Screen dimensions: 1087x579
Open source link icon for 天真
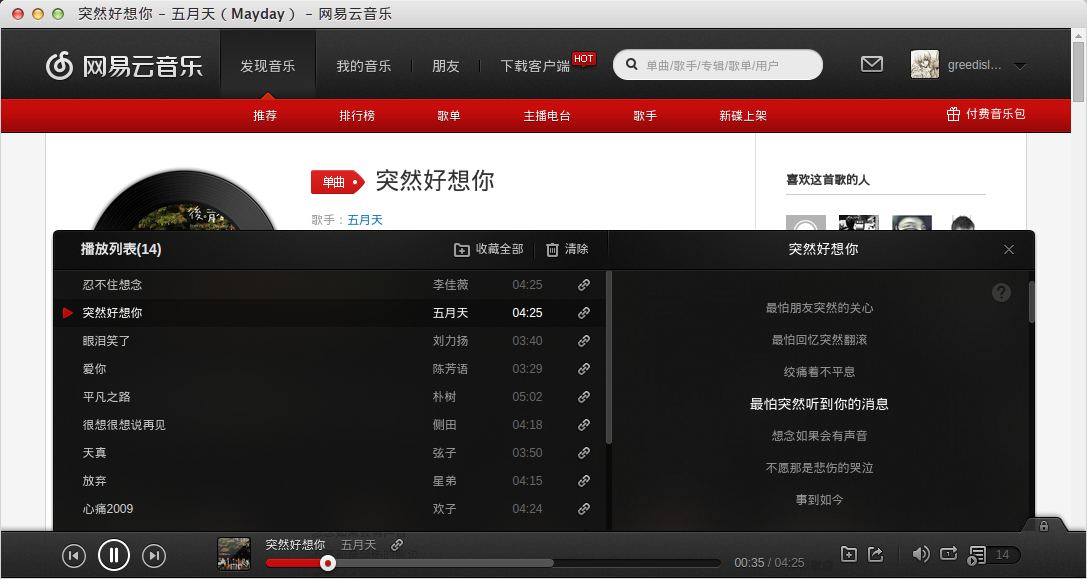584,453
